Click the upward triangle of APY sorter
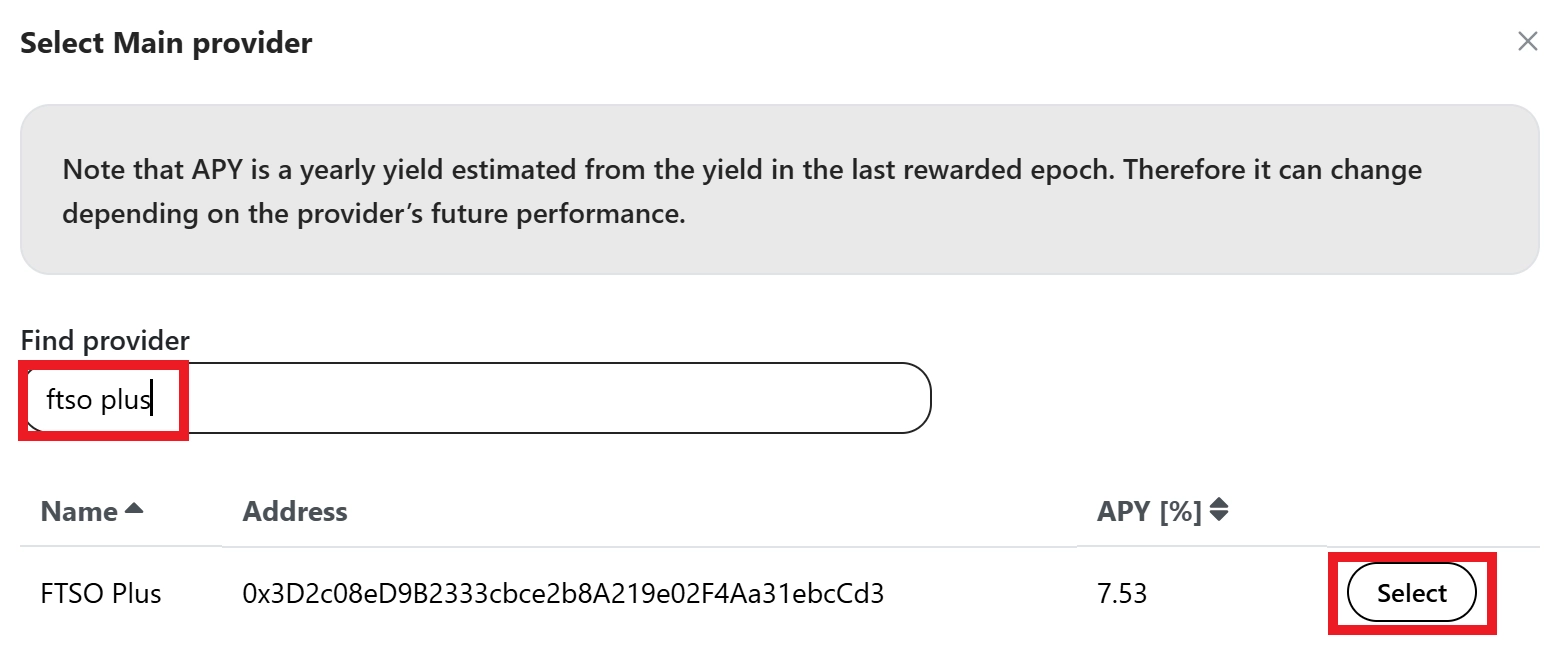1554x646 pixels. pyautogui.click(x=1218, y=504)
